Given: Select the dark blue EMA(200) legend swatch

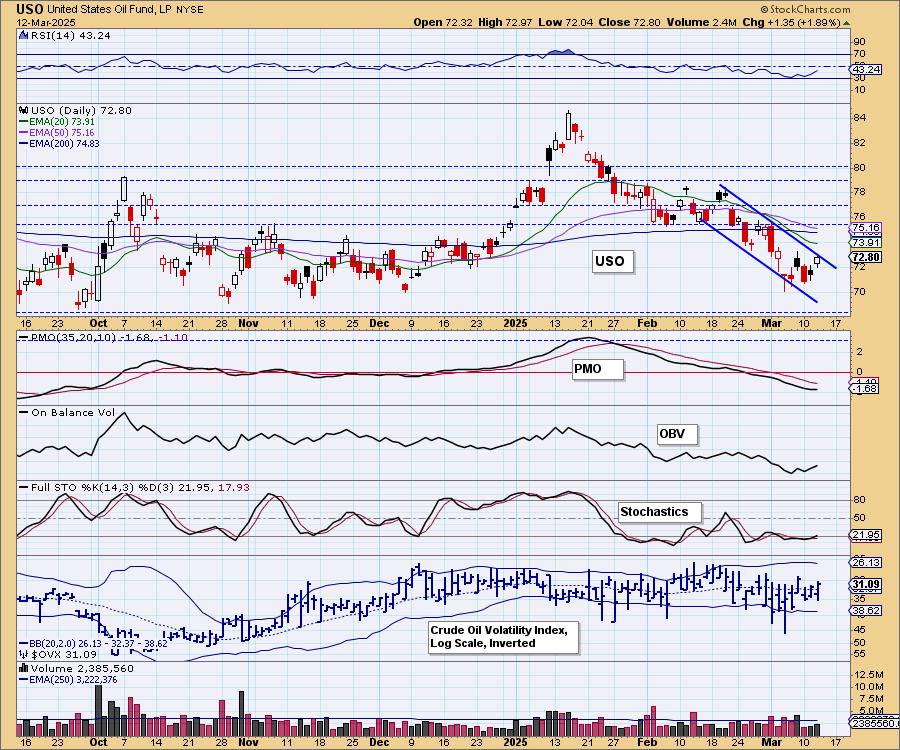Looking at the screenshot, I should point(24,143).
